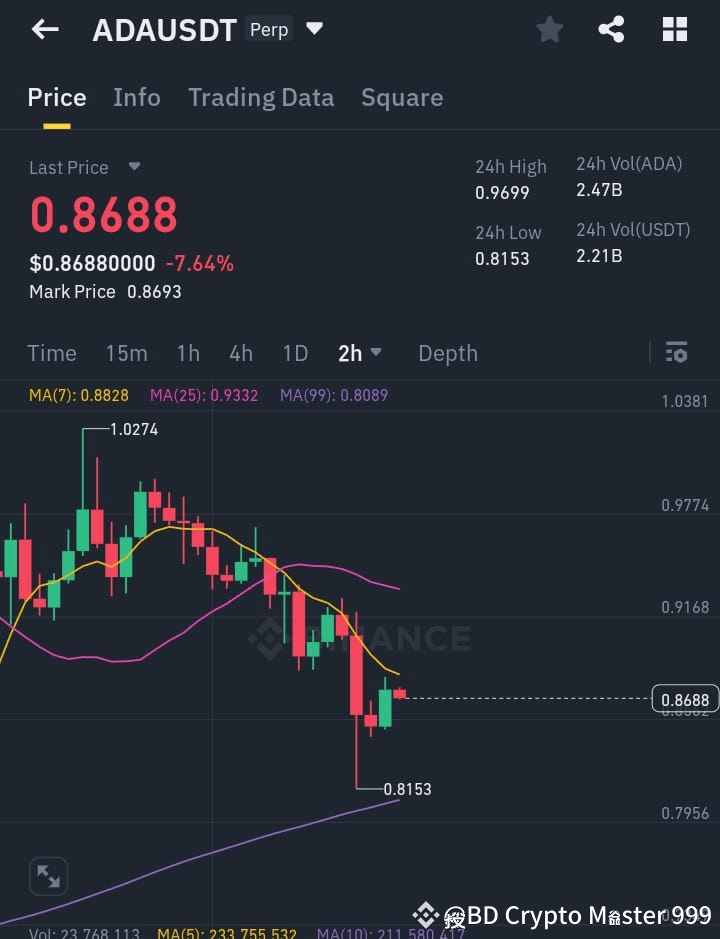
Task: Open the Trading Data tab
Action: (x=261, y=97)
